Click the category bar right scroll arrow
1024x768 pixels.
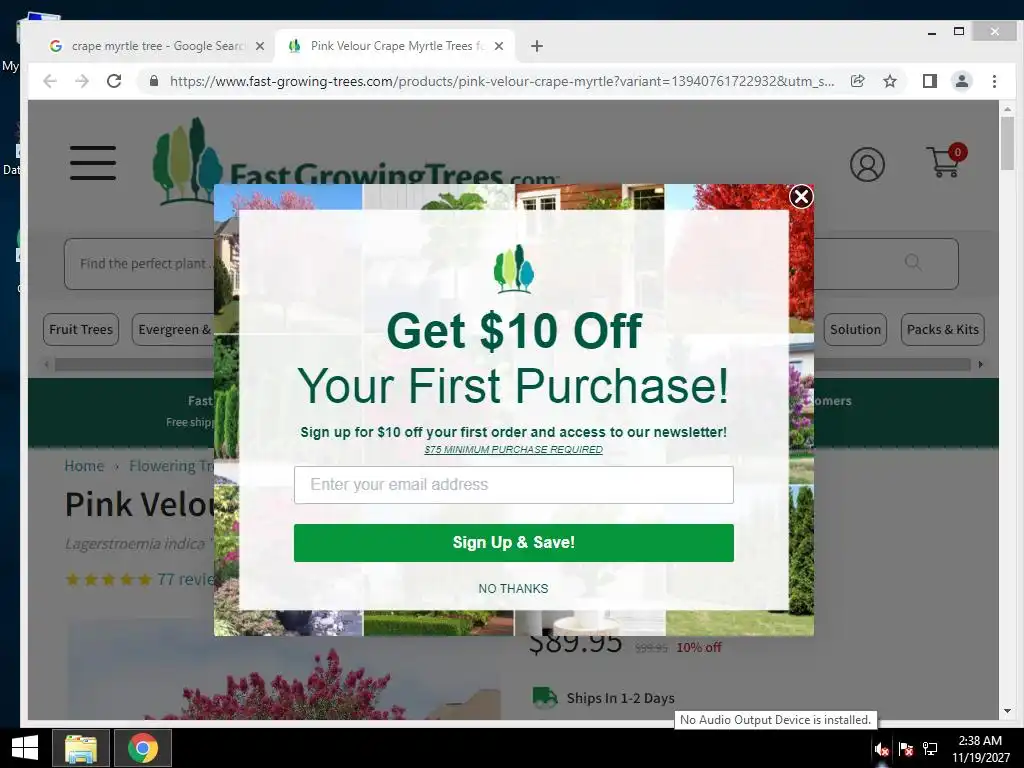980,364
